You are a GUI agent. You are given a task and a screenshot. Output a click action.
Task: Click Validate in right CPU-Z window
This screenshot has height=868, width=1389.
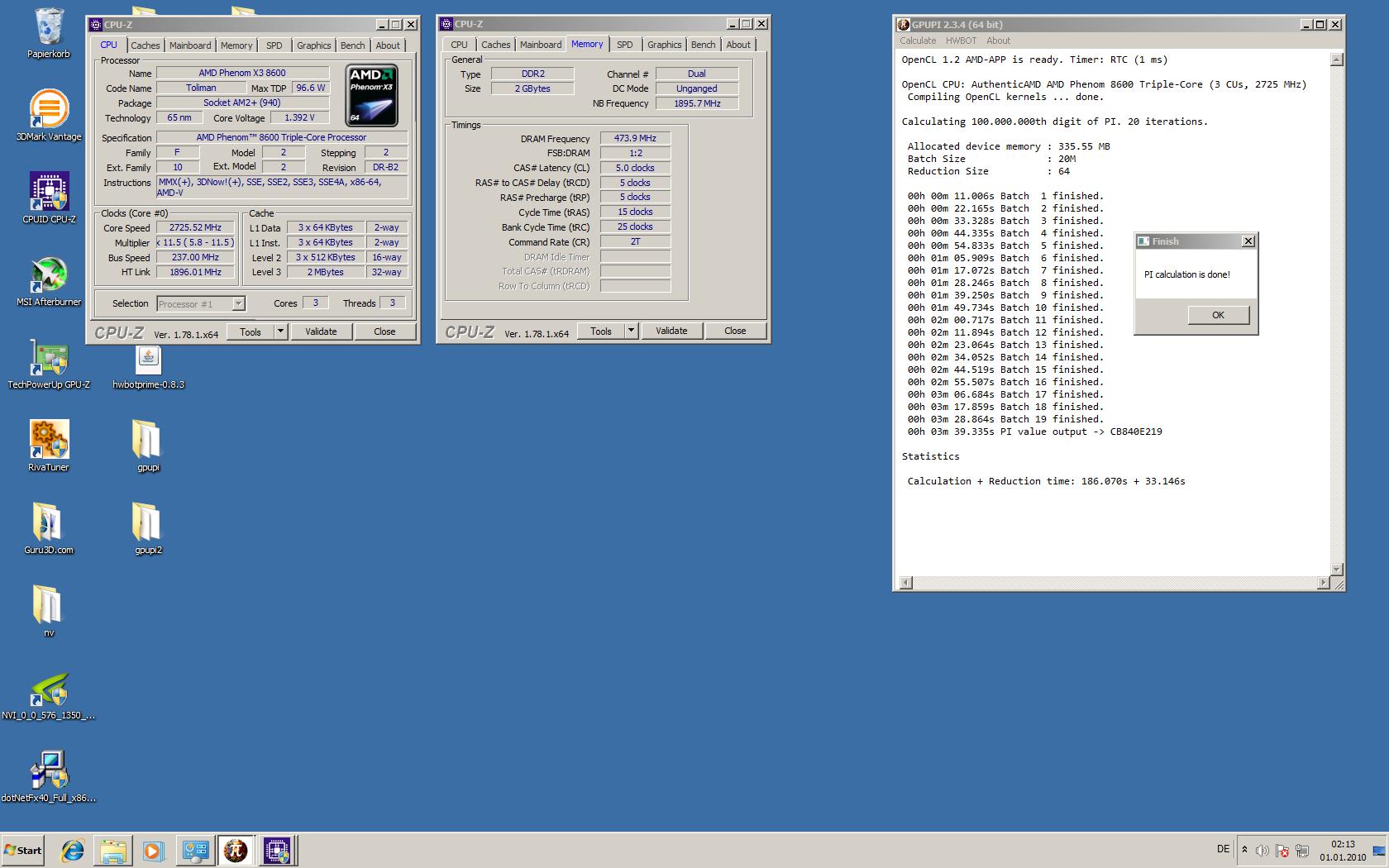(671, 331)
